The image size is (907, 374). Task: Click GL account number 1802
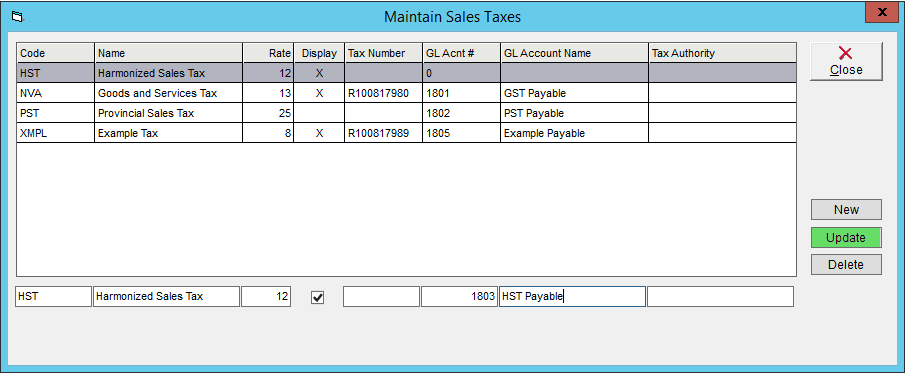pos(462,113)
